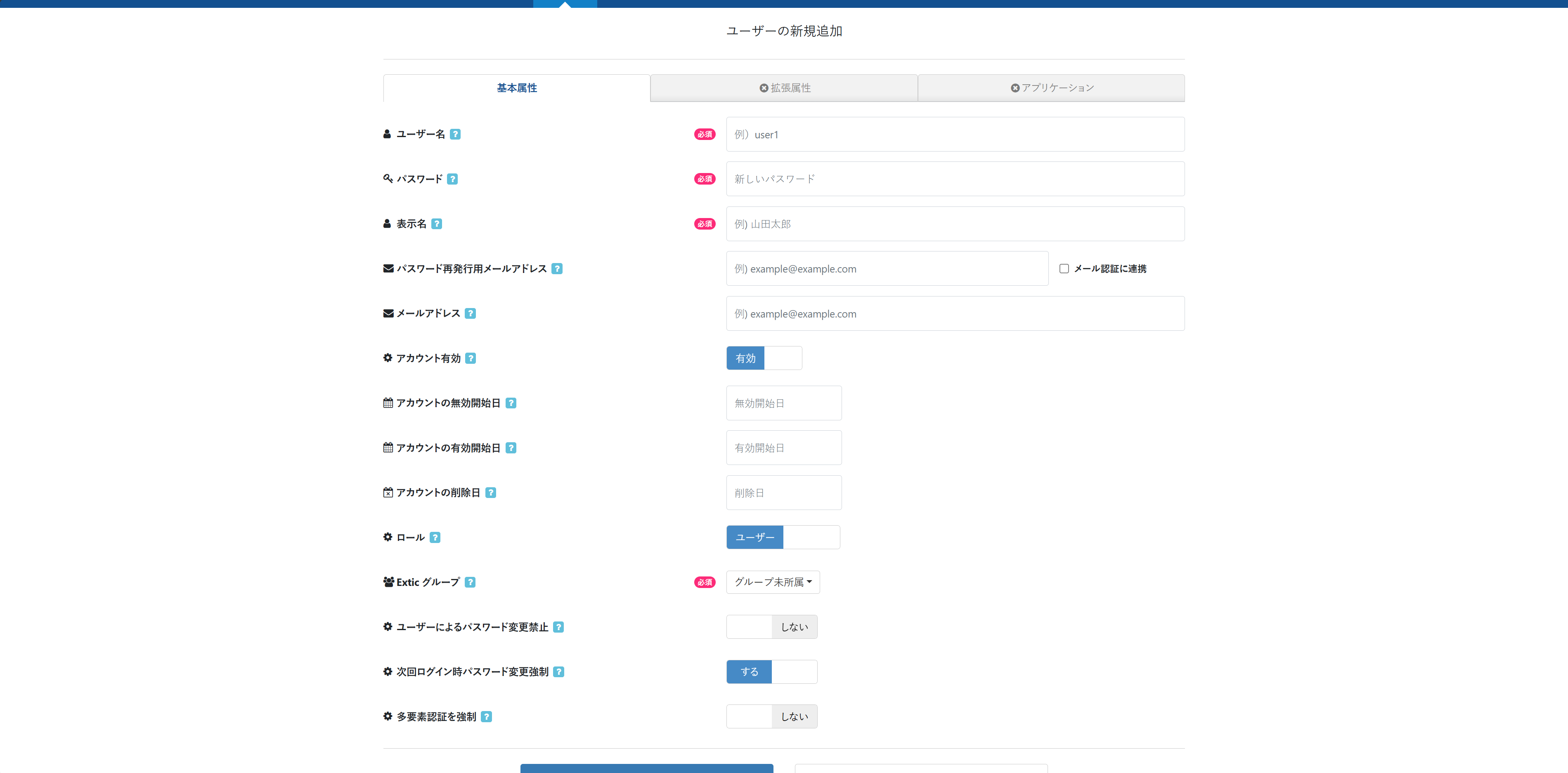Click help icon next to ユーザー名
1568x773 pixels.
coord(455,134)
